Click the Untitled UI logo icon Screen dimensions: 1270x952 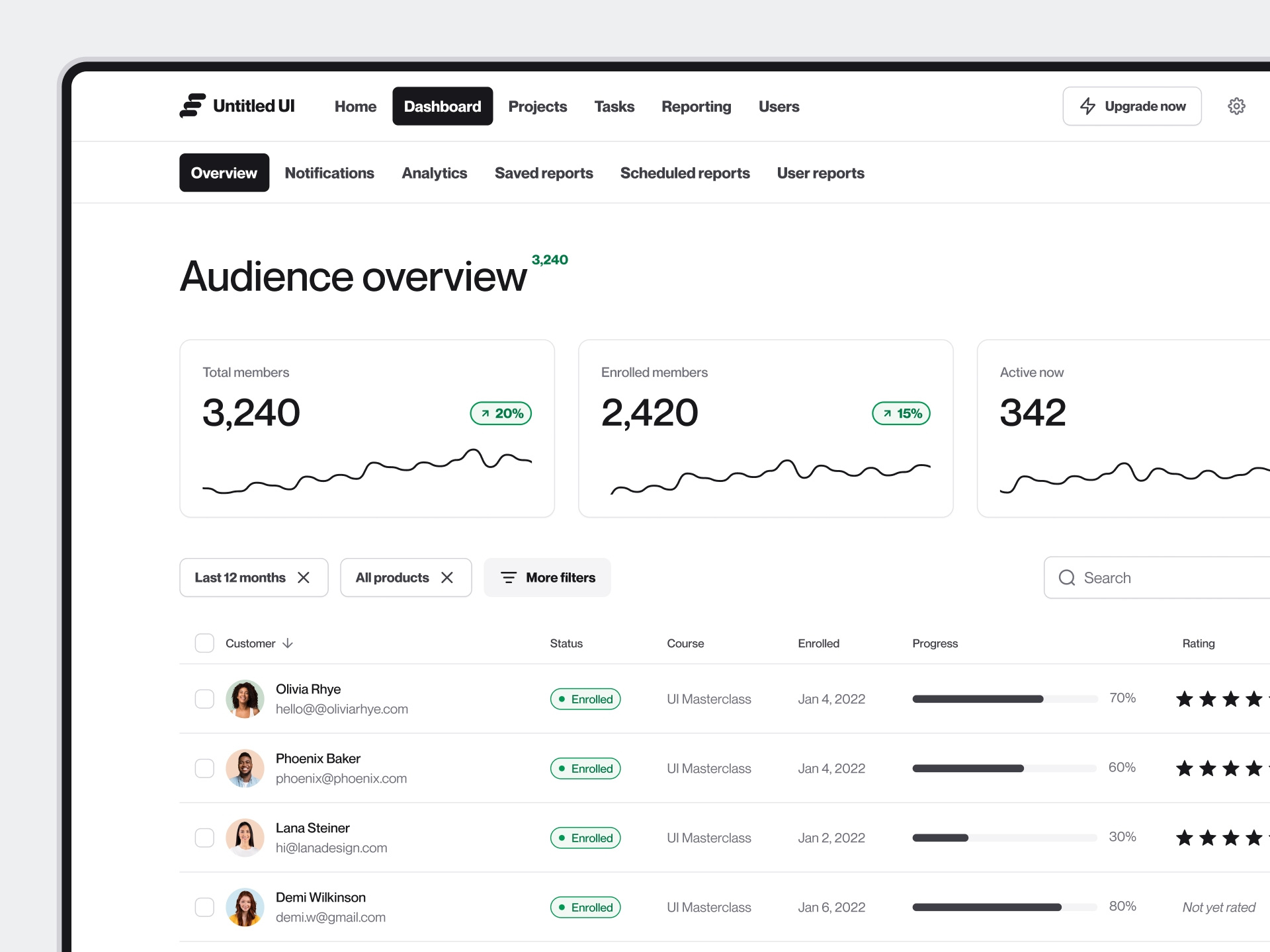[x=192, y=106]
